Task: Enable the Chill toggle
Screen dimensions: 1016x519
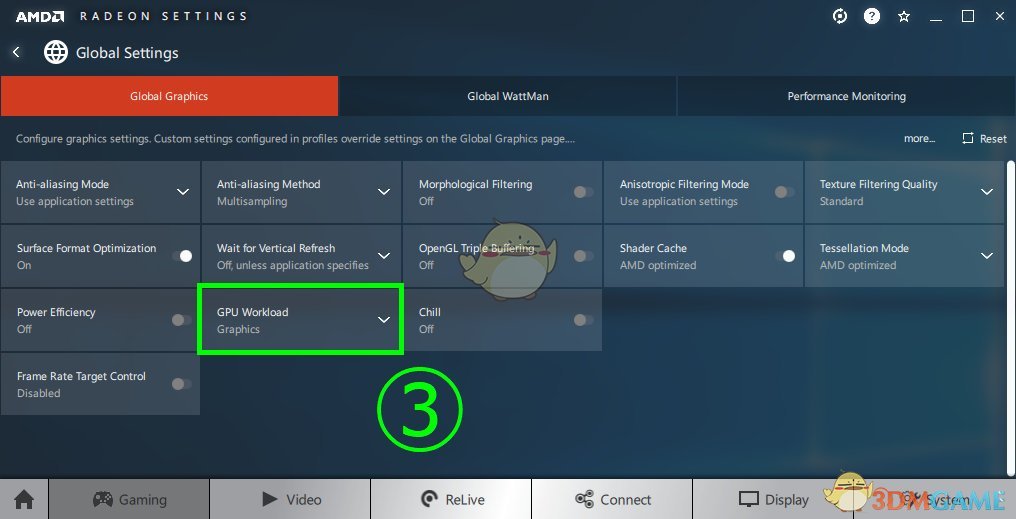Action: coord(583,320)
